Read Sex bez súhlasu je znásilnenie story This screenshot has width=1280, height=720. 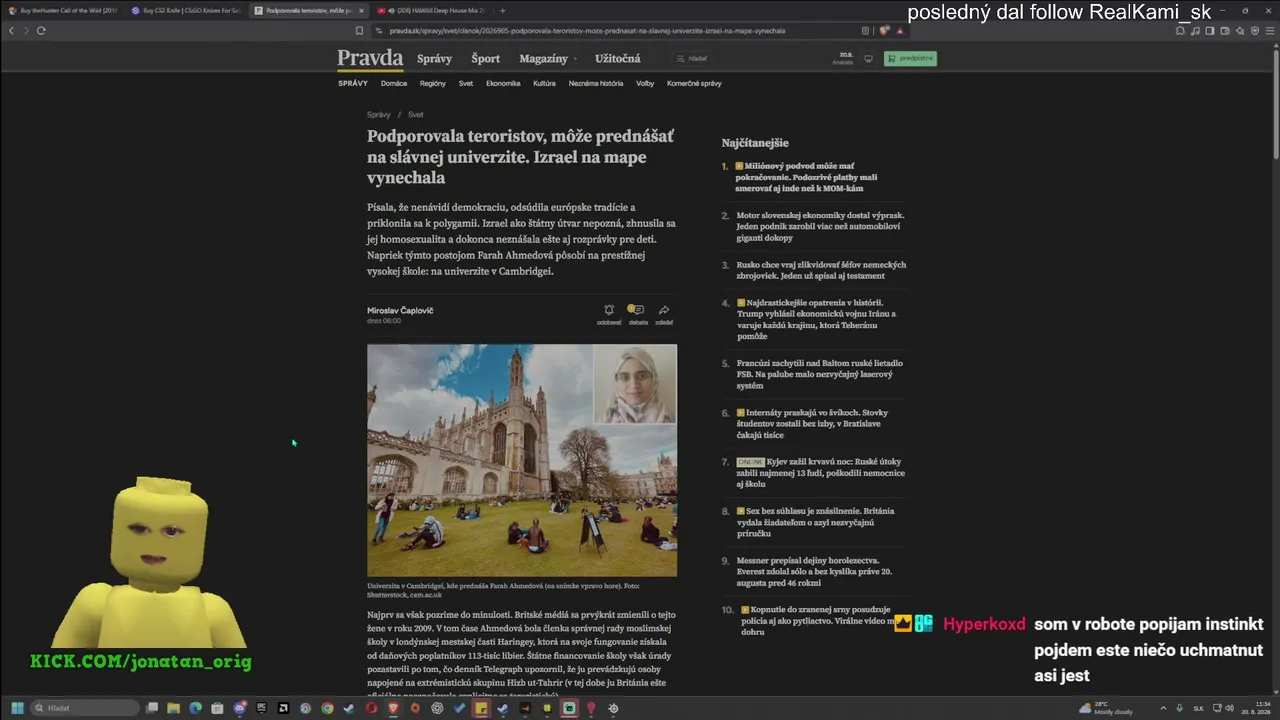[x=815, y=523]
